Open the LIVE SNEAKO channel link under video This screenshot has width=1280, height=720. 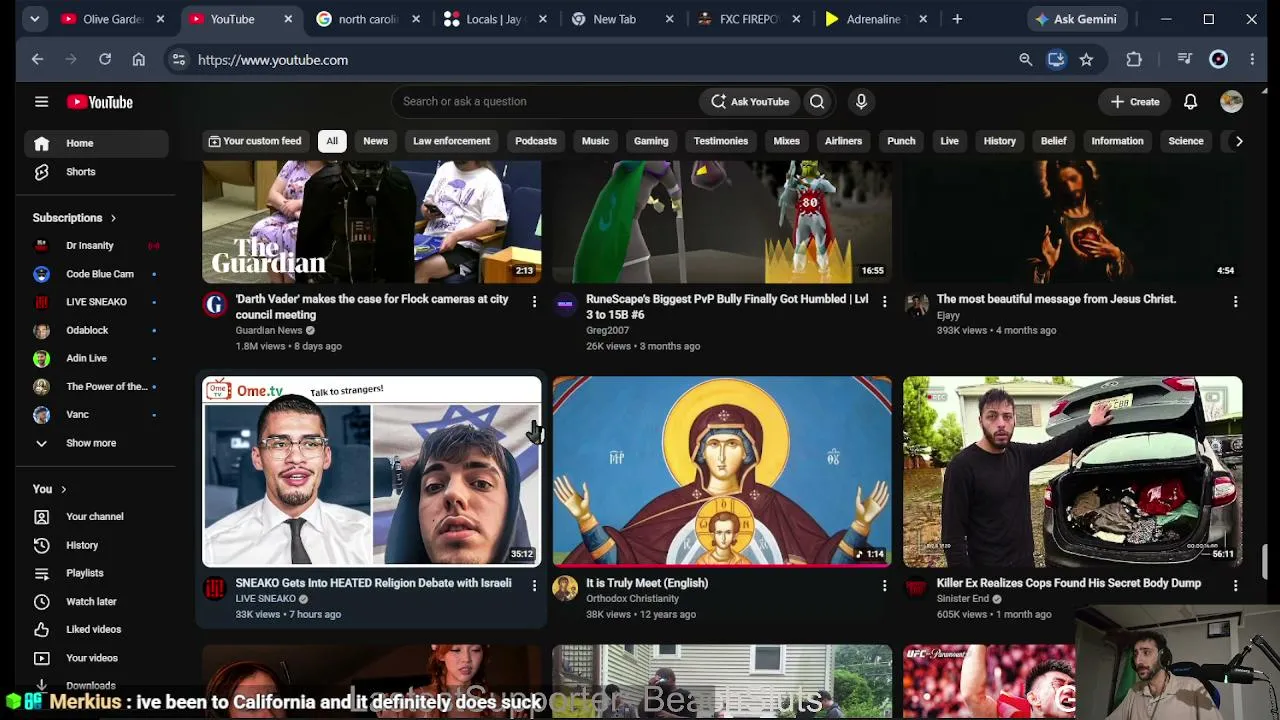pos(265,599)
